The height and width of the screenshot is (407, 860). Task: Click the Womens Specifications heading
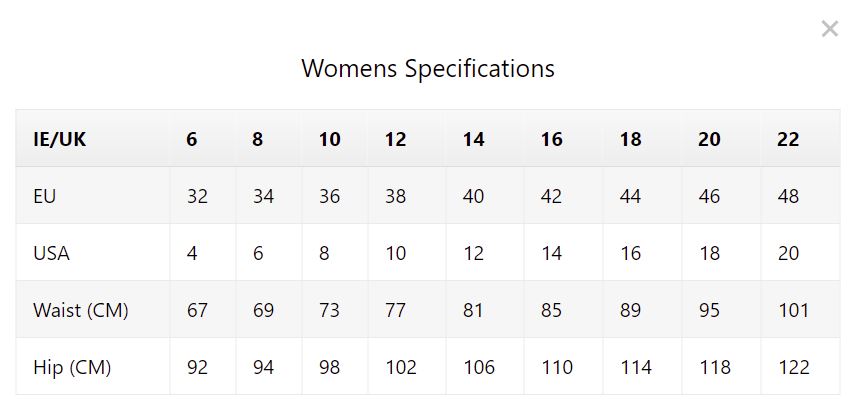pyautogui.click(x=428, y=69)
